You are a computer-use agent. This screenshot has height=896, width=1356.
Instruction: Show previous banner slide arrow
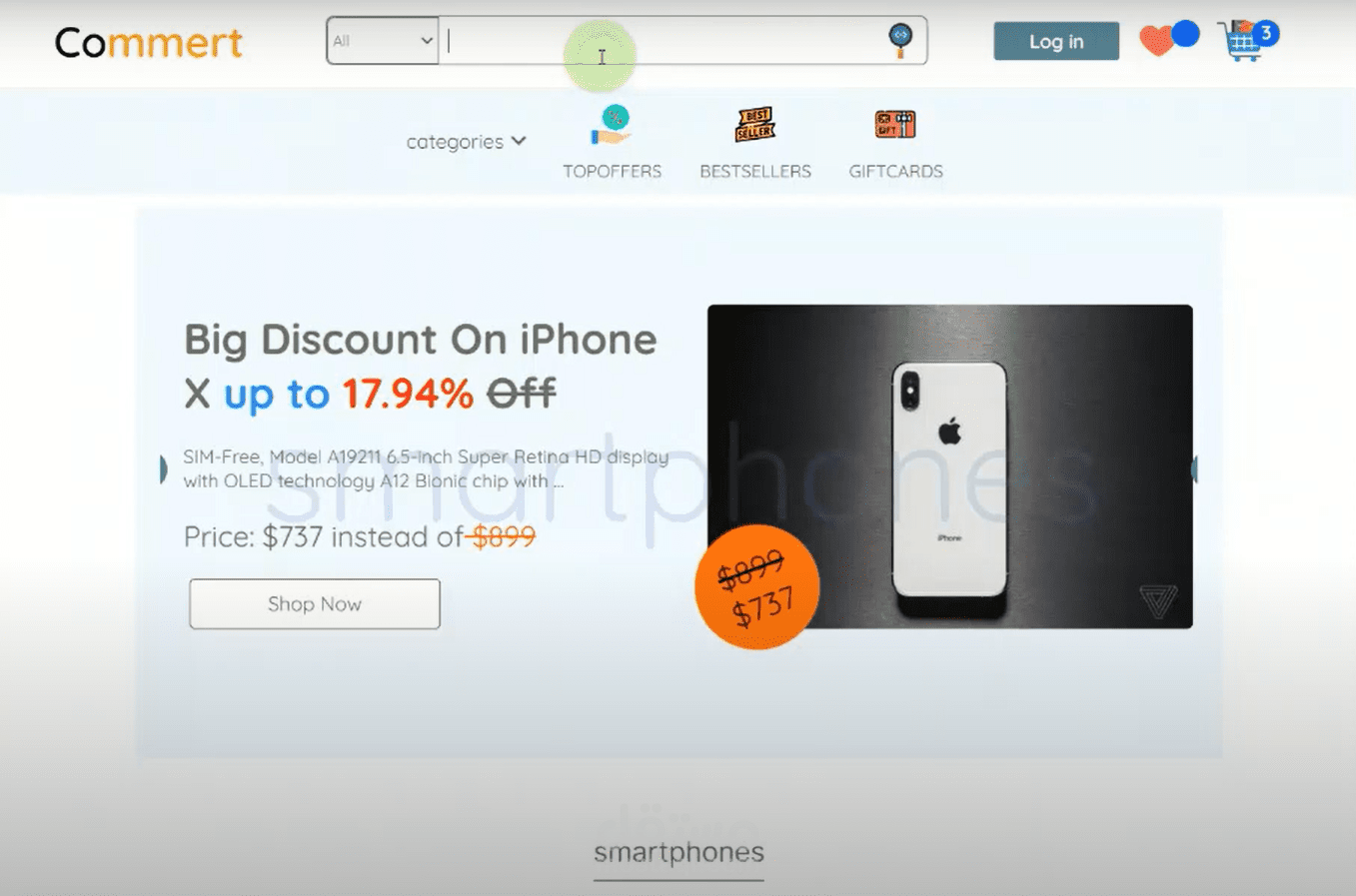click(x=163, y=469)
